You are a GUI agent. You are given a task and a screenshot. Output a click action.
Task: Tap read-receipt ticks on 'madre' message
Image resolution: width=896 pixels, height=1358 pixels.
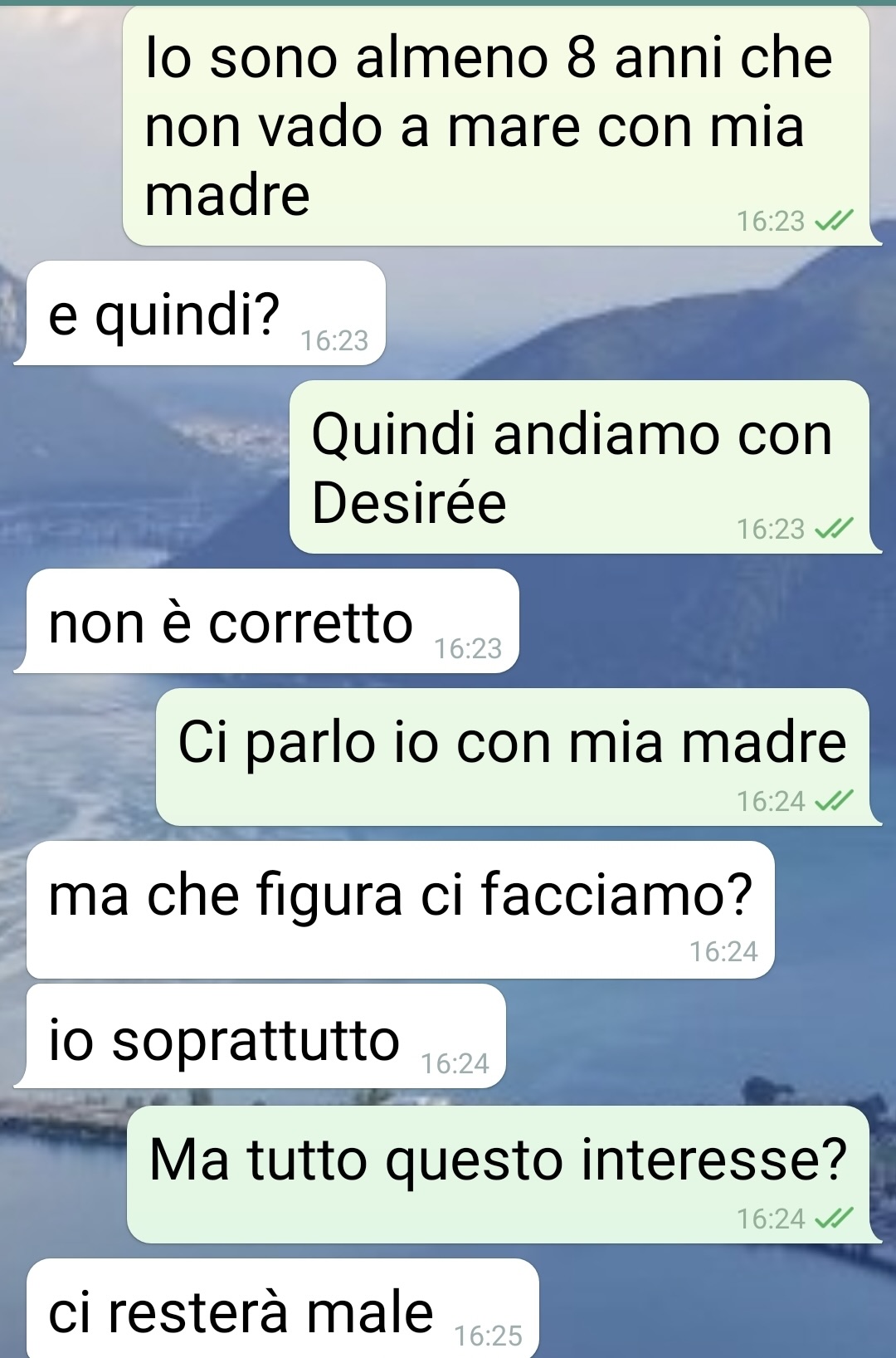coord(834,221)
